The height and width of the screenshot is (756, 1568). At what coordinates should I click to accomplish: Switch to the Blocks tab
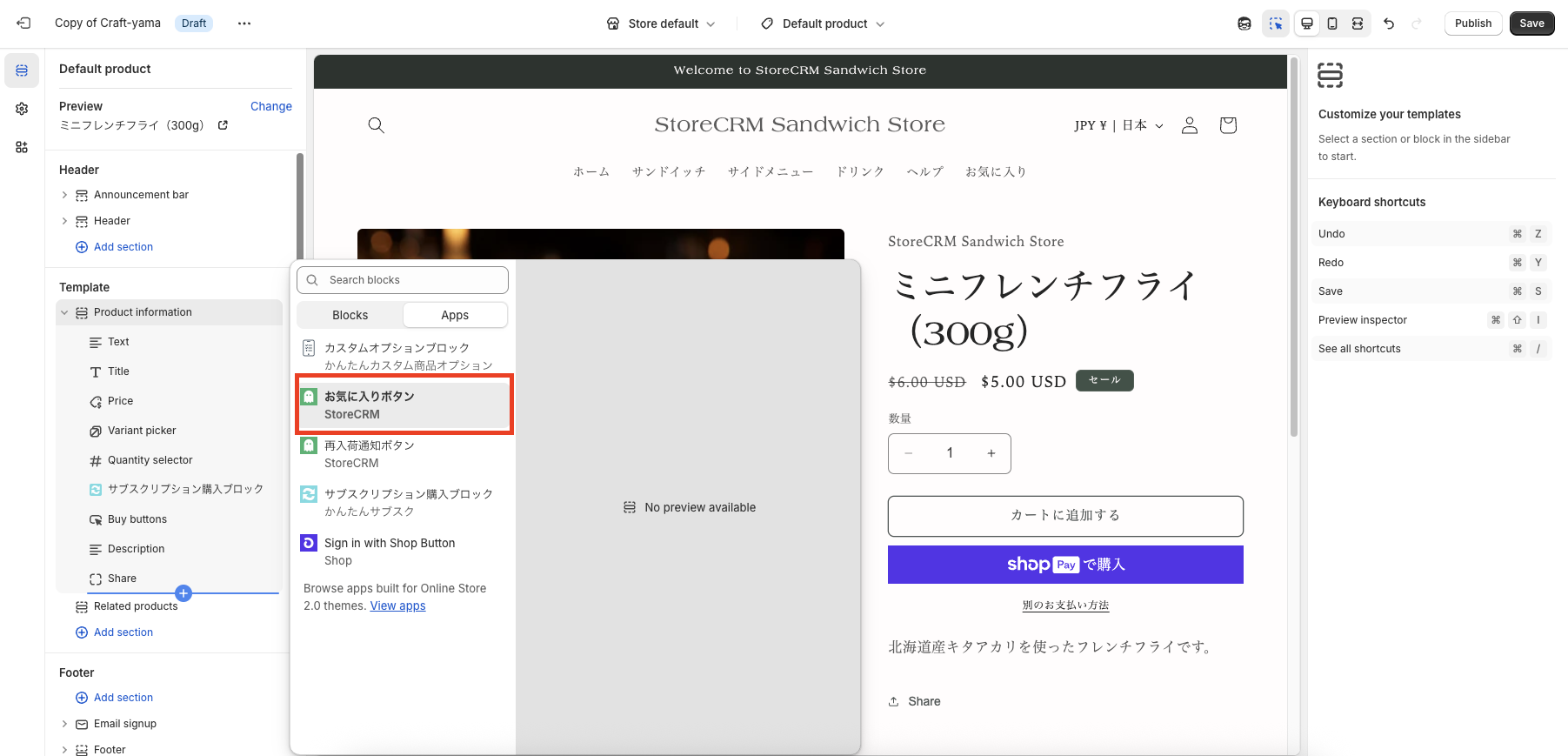[350, 315]
